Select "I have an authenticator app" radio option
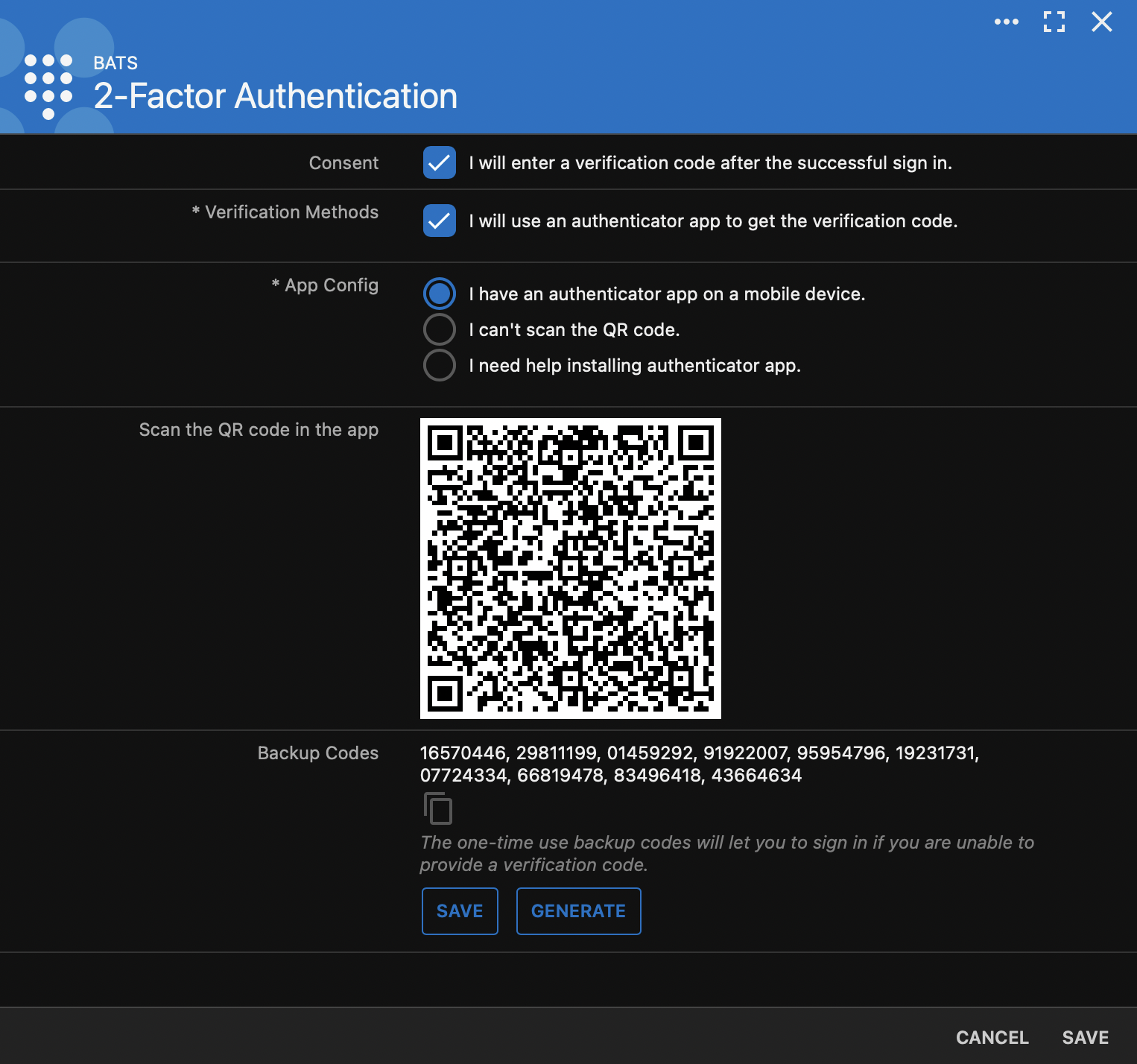Screen dimensions: 1137x1064 [x=439, y=294]
